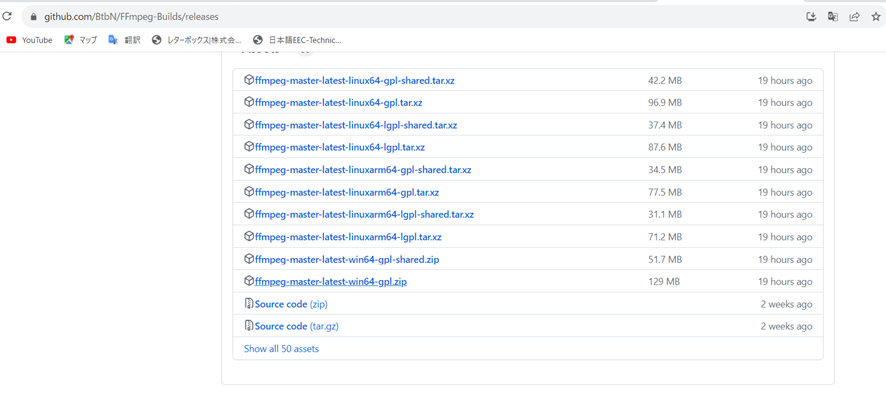The image size is (886, 401).
Task: Download Source code (tar.gz)
Action: click(297, 326)
